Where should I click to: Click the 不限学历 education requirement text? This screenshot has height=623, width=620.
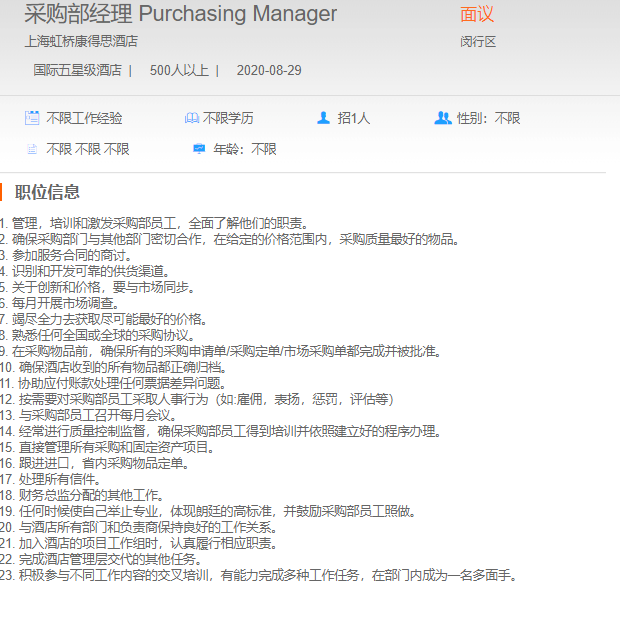[228, 118]
